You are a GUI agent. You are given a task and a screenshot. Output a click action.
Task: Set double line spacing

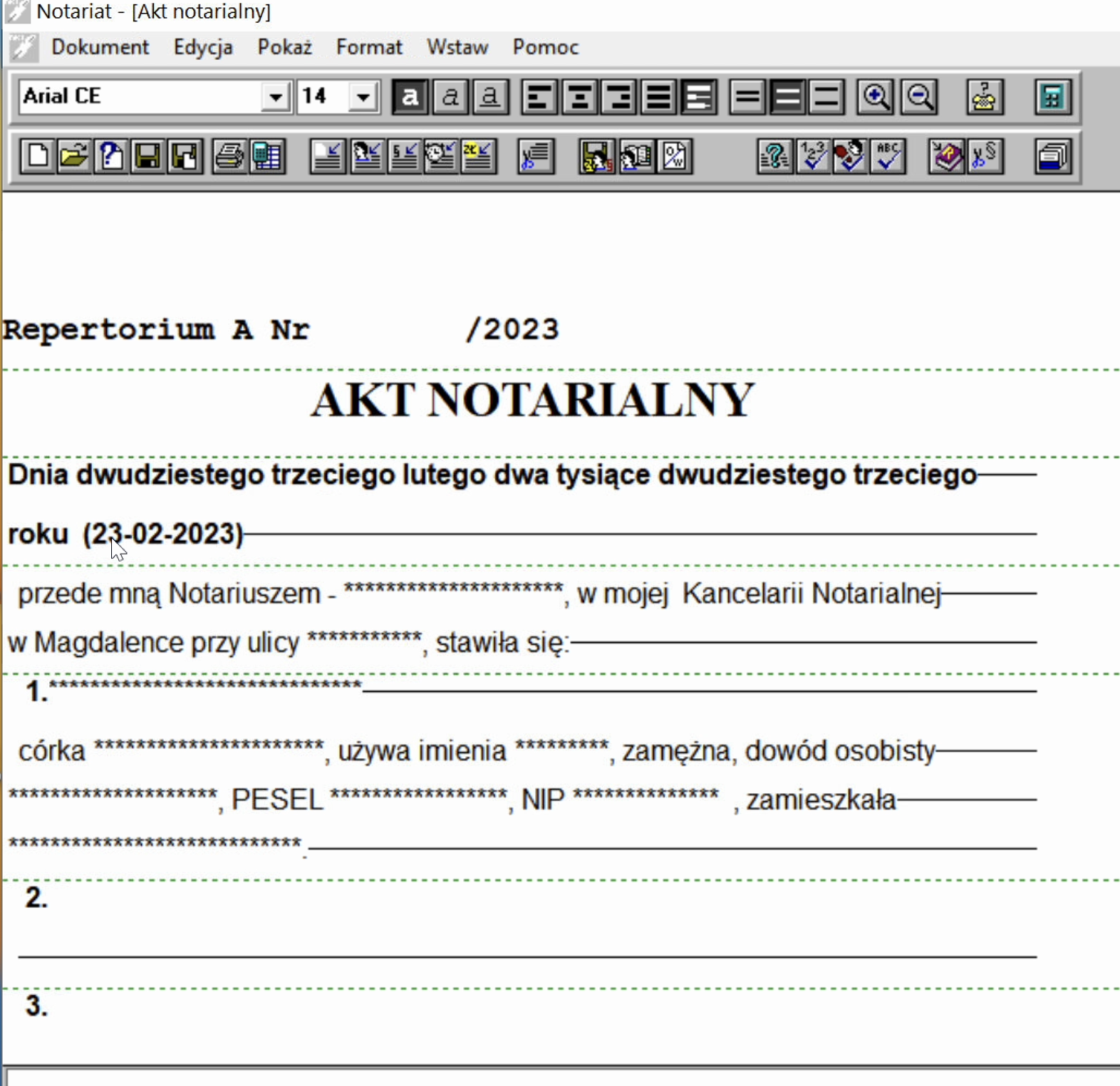click(x=826, y=97)
